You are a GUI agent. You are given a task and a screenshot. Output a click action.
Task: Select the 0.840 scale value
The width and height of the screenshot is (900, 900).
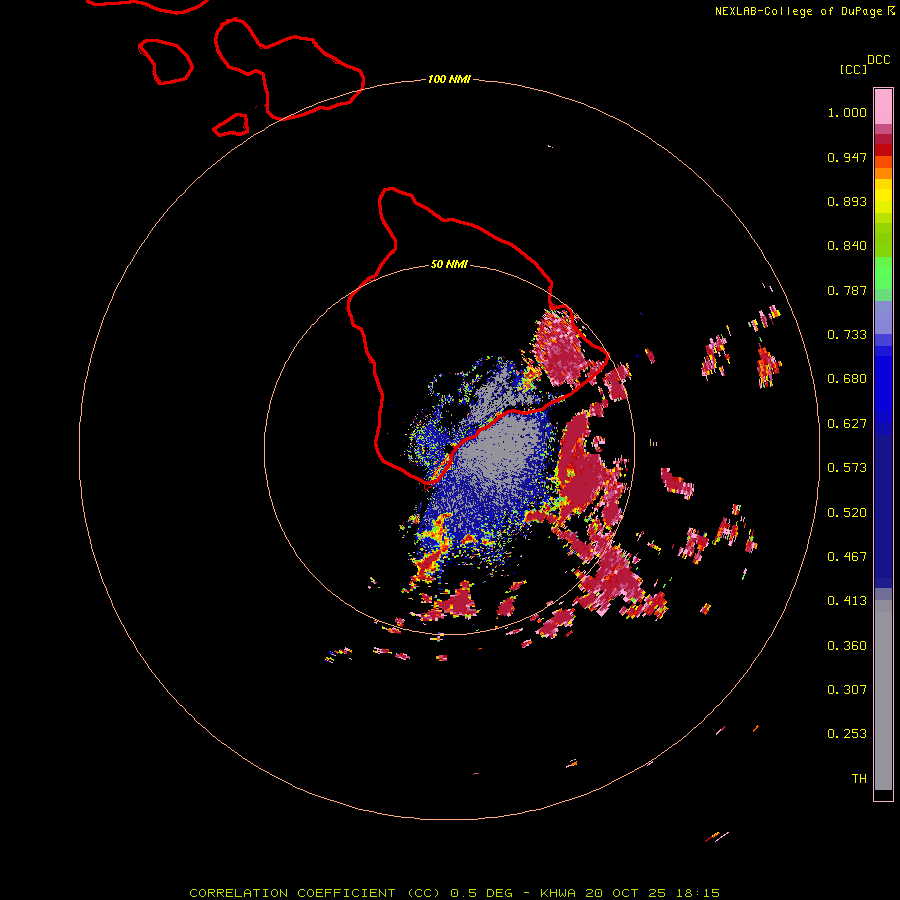coord(847,246)
